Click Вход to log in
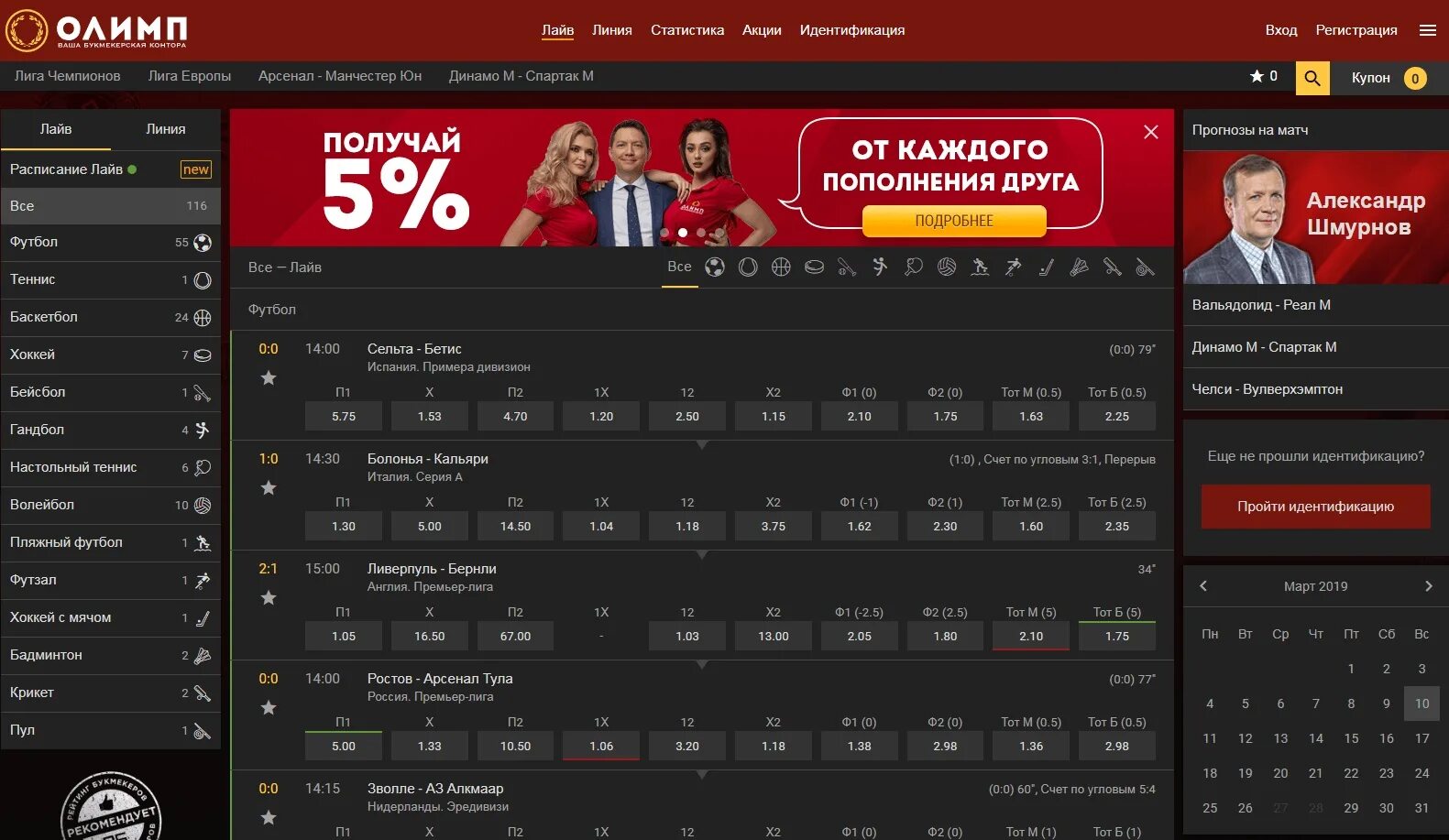The width and height of the screenshot is (1449, 840). [x=1281, y=30]
